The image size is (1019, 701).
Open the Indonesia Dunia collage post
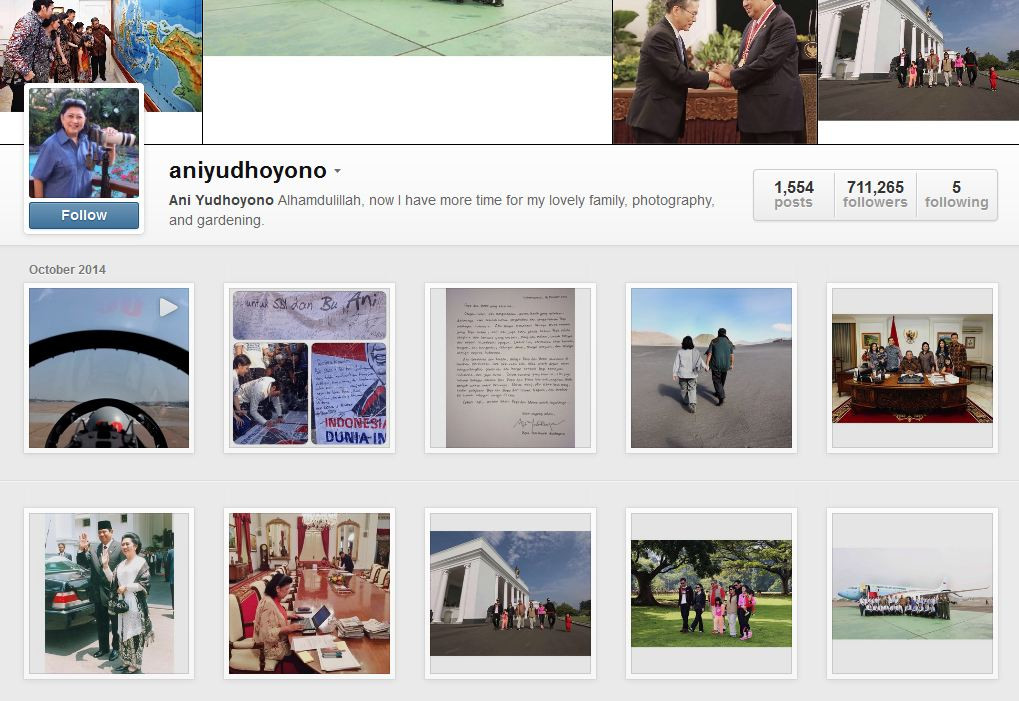point(309,368)
